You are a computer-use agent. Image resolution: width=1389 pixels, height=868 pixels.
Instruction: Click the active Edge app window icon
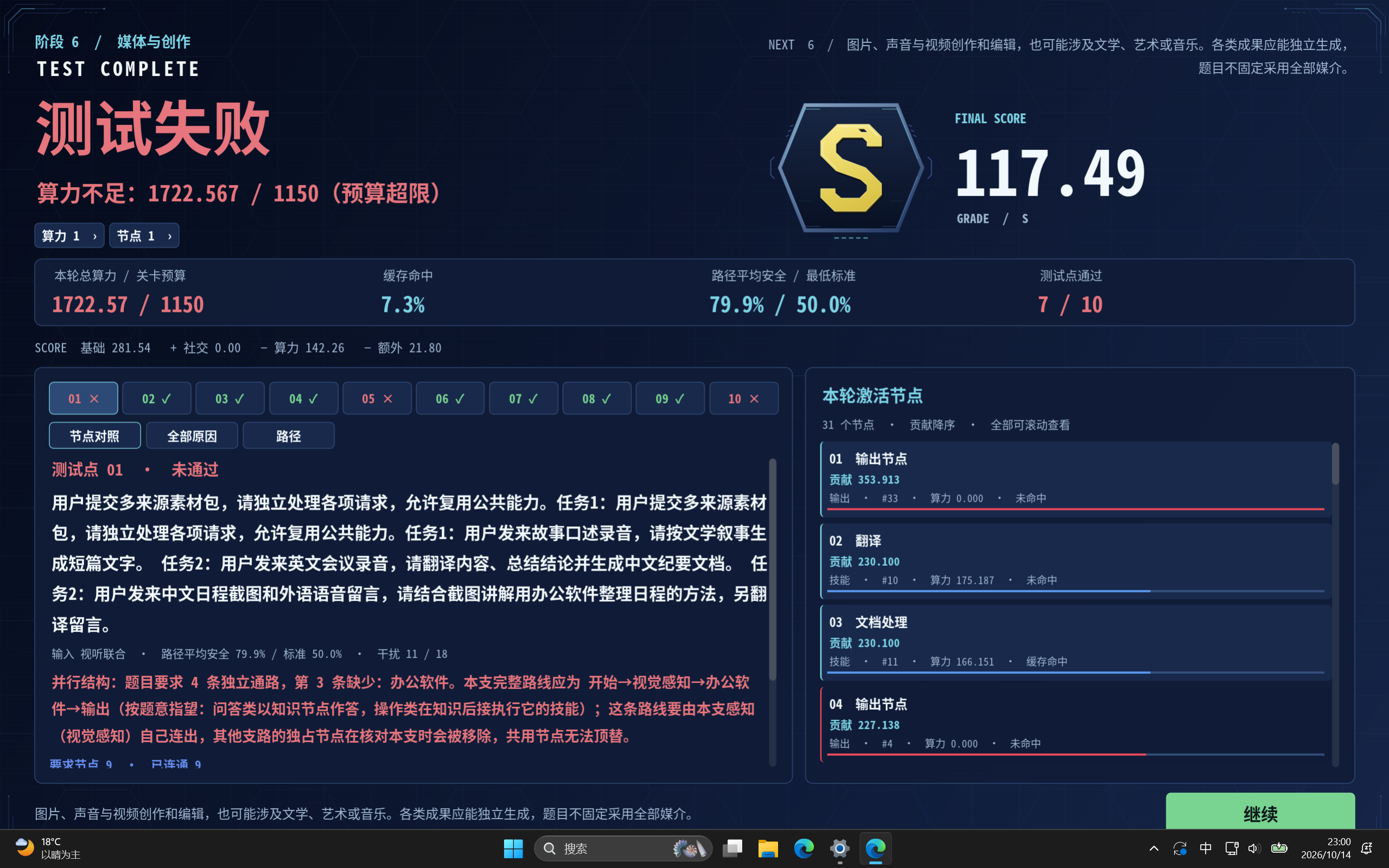tap(875, 848)
